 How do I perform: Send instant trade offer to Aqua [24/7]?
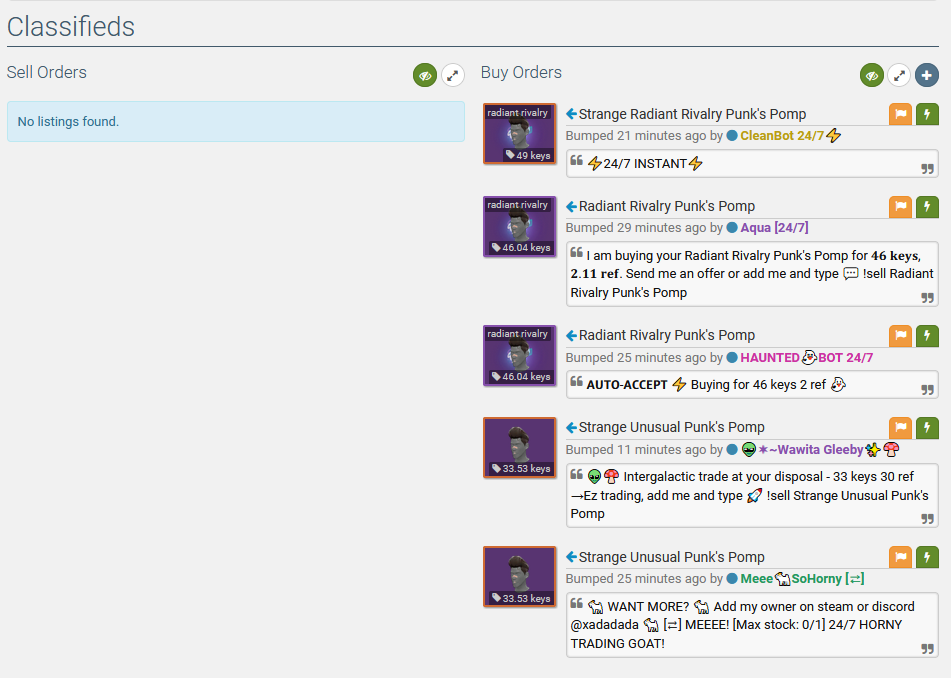tap(927, 207)
